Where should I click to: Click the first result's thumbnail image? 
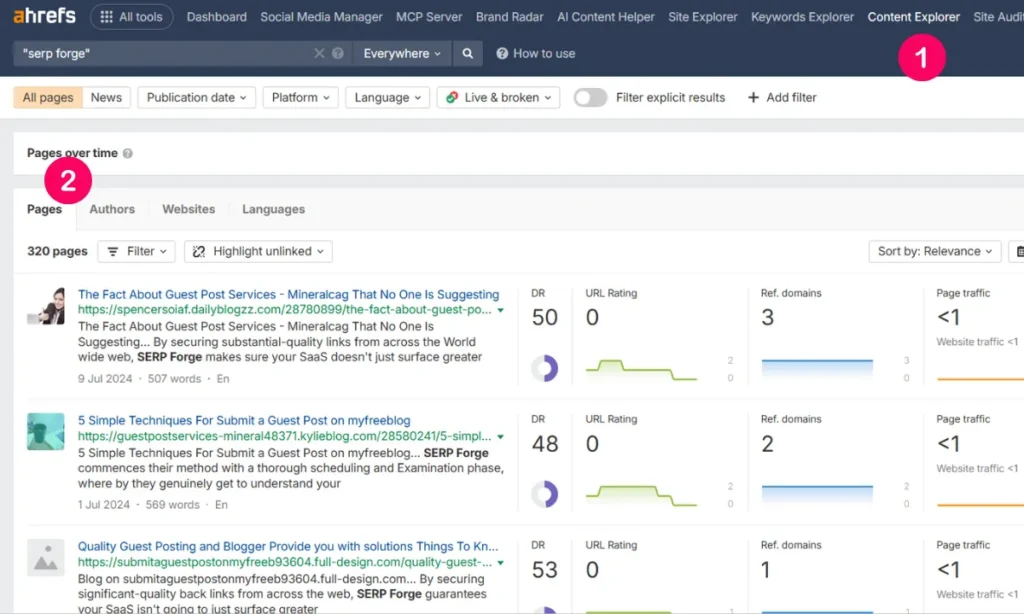pyautogui.click(x=46, y=305)
